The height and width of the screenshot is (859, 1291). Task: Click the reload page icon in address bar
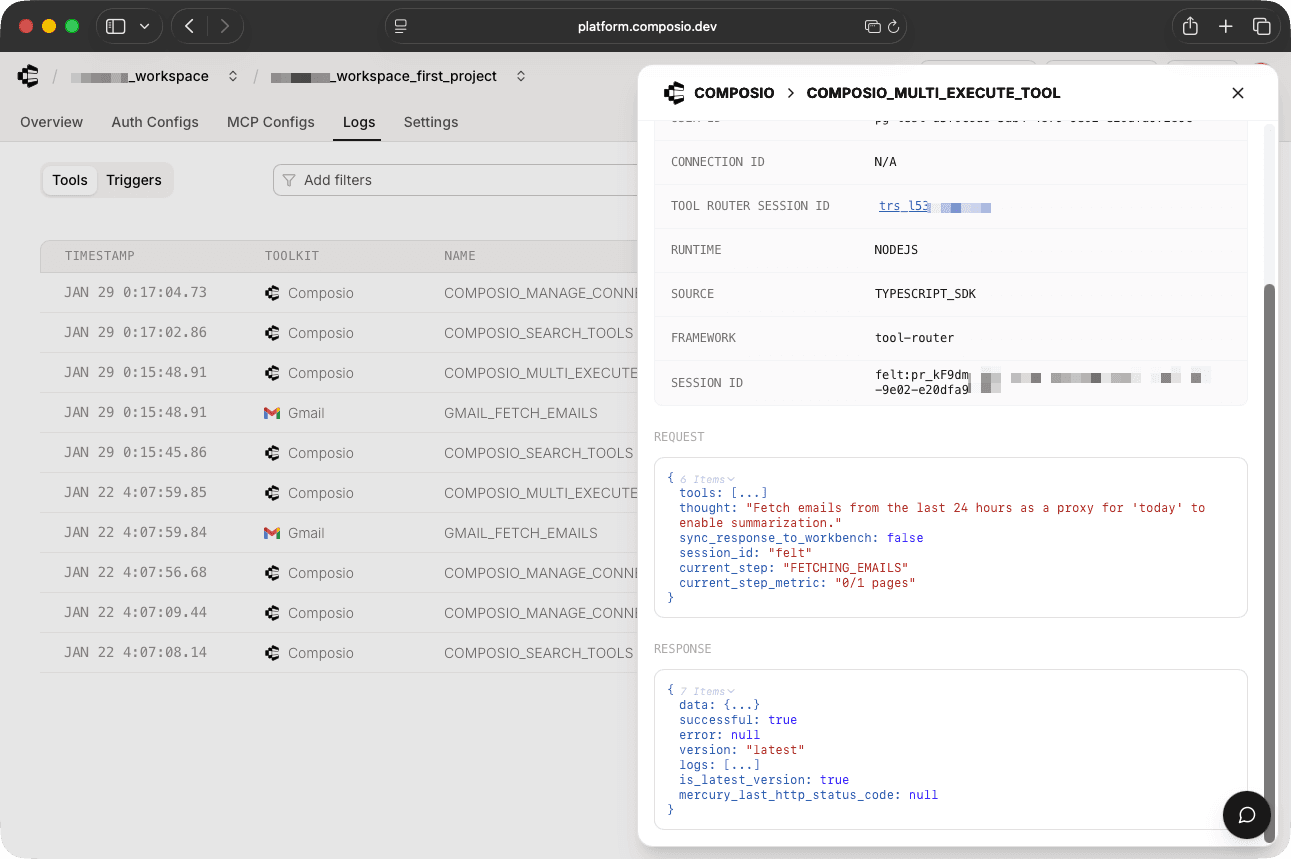(x=893, y=27)
